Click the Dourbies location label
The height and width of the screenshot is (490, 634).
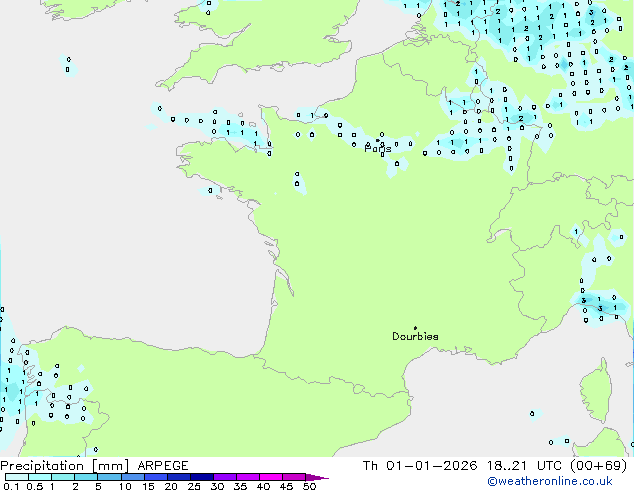pyautogui.click(x=415, y=336)
